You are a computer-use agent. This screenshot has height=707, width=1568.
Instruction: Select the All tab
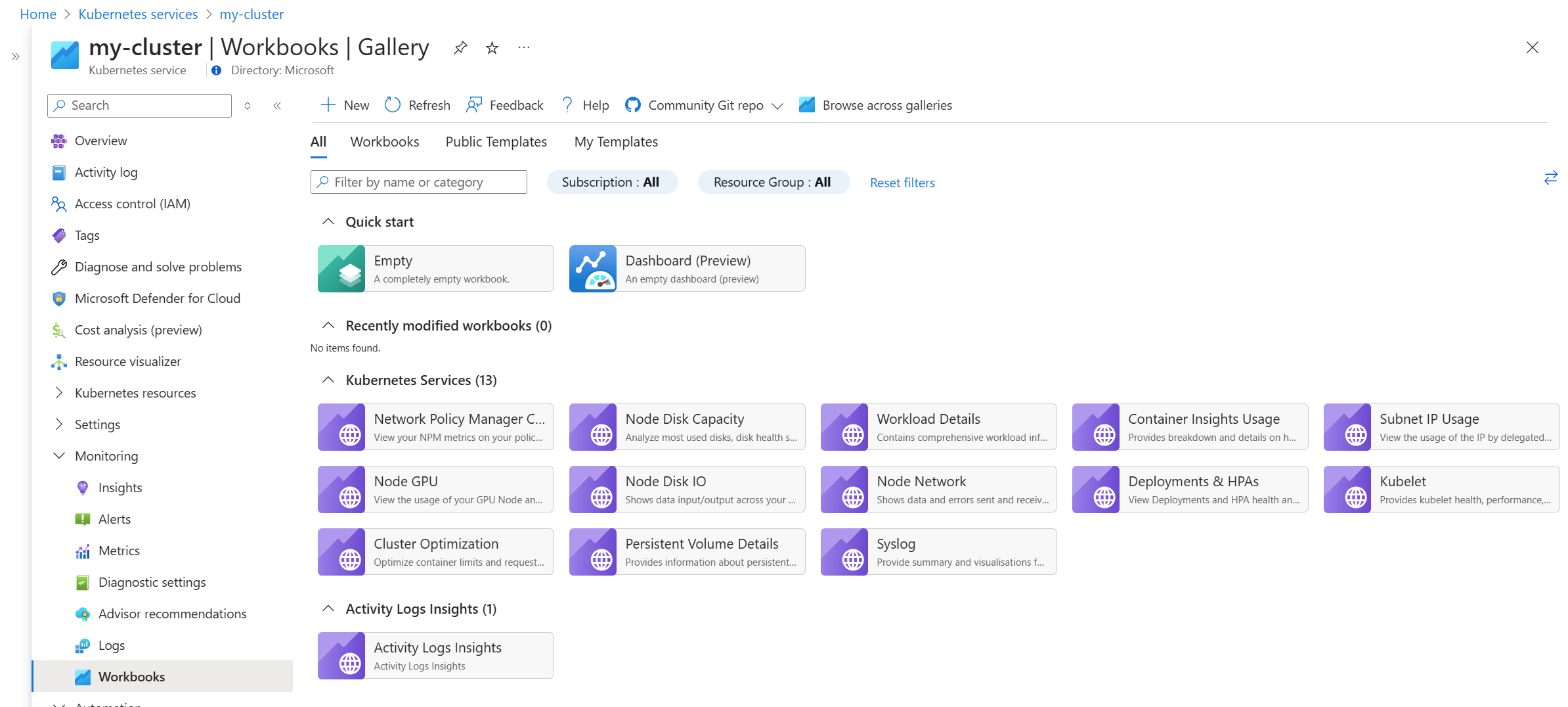318,142
